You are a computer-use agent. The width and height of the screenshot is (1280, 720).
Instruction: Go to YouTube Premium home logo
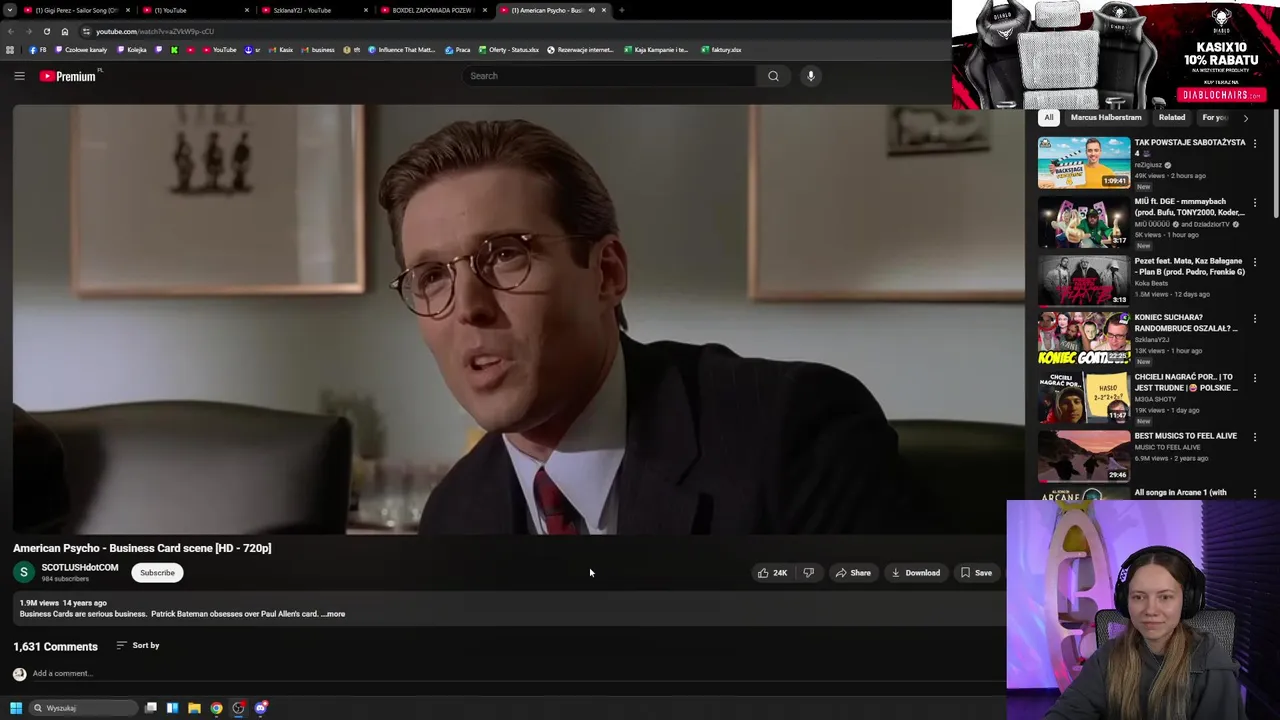pos(68,76)
